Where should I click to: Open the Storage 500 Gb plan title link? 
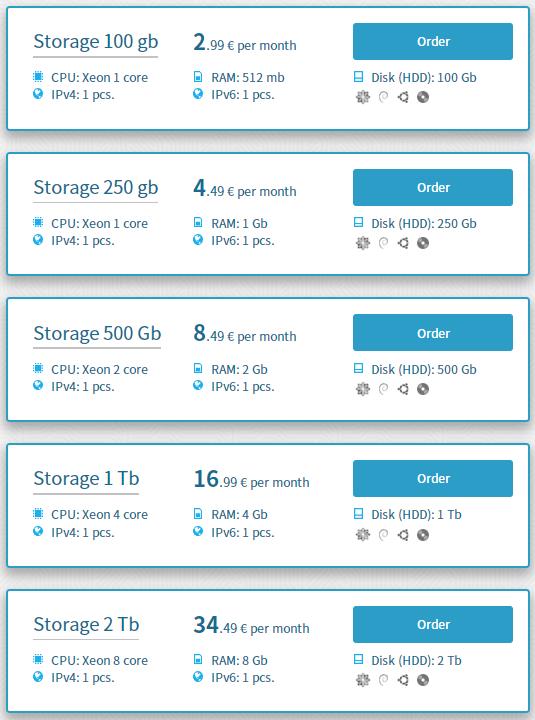pos(97,333)
